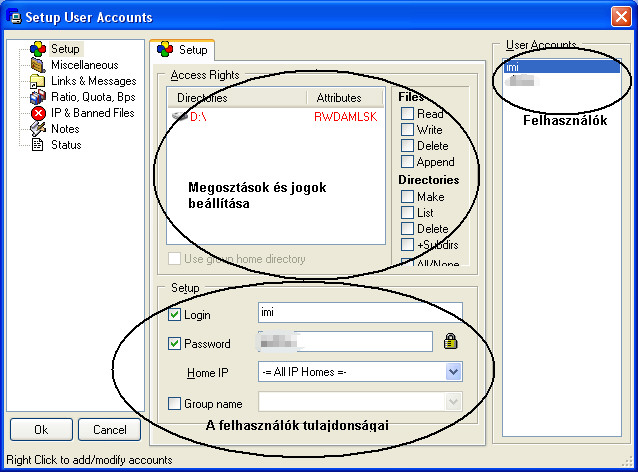Show the Status page
The width and height of the screenshot is (638, 472).
click(66, 145)
